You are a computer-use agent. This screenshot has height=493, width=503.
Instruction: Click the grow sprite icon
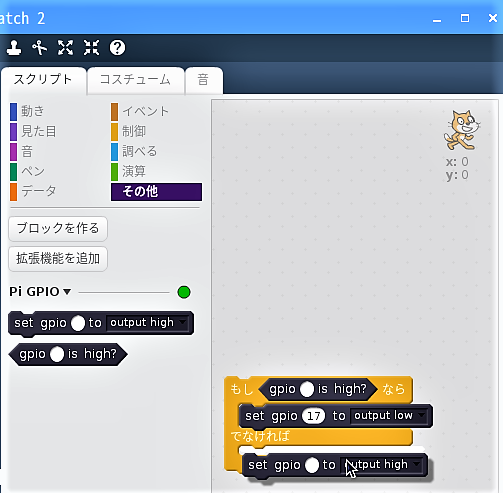pos(65,48)
